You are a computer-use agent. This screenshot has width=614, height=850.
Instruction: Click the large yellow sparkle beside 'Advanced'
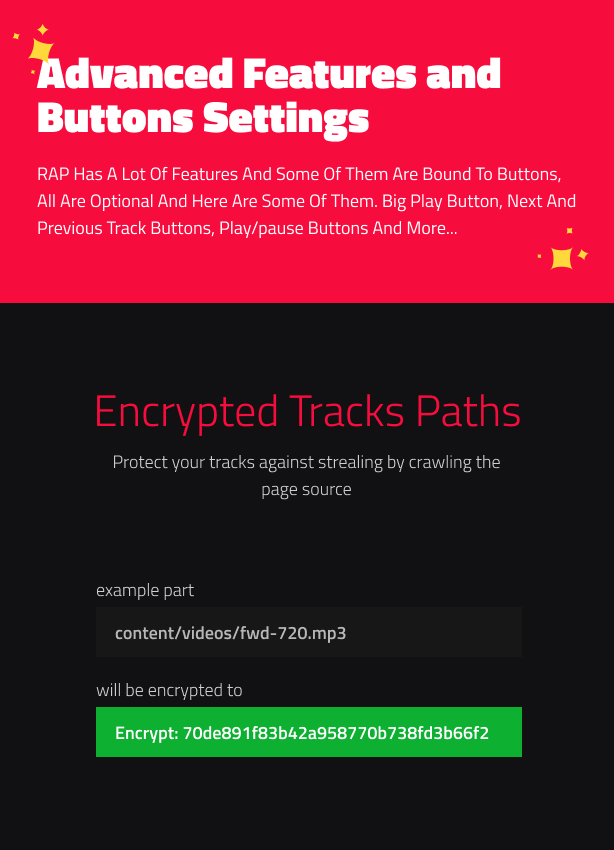coord(41,51)
